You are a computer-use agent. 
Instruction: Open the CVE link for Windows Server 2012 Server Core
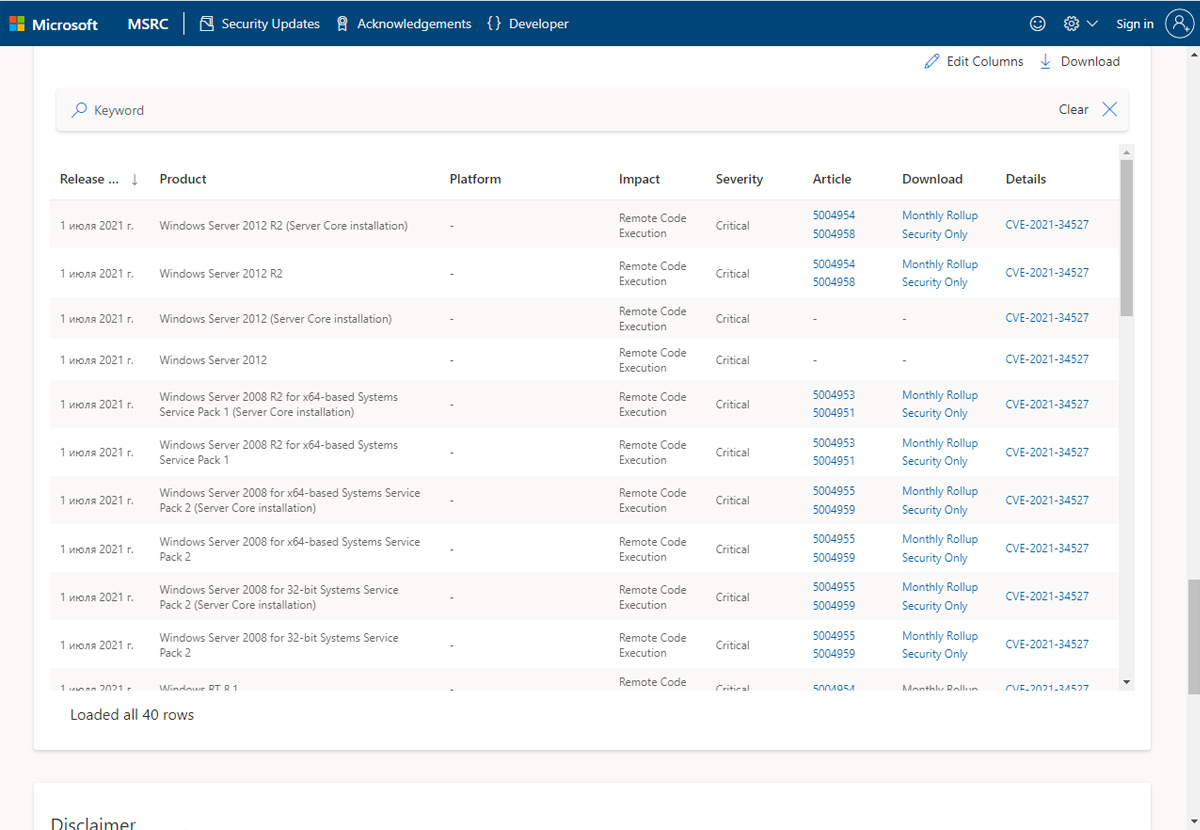(x=1047, y=318)
